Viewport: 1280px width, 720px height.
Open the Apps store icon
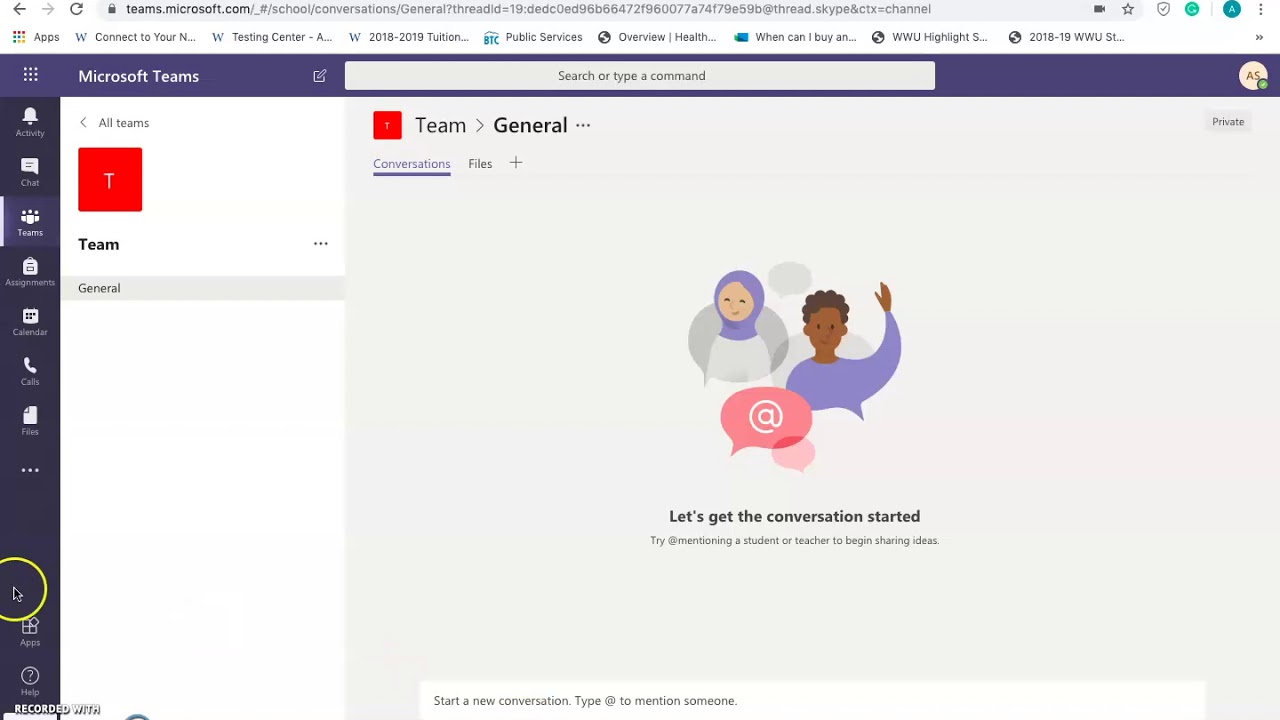coord(30,632)
